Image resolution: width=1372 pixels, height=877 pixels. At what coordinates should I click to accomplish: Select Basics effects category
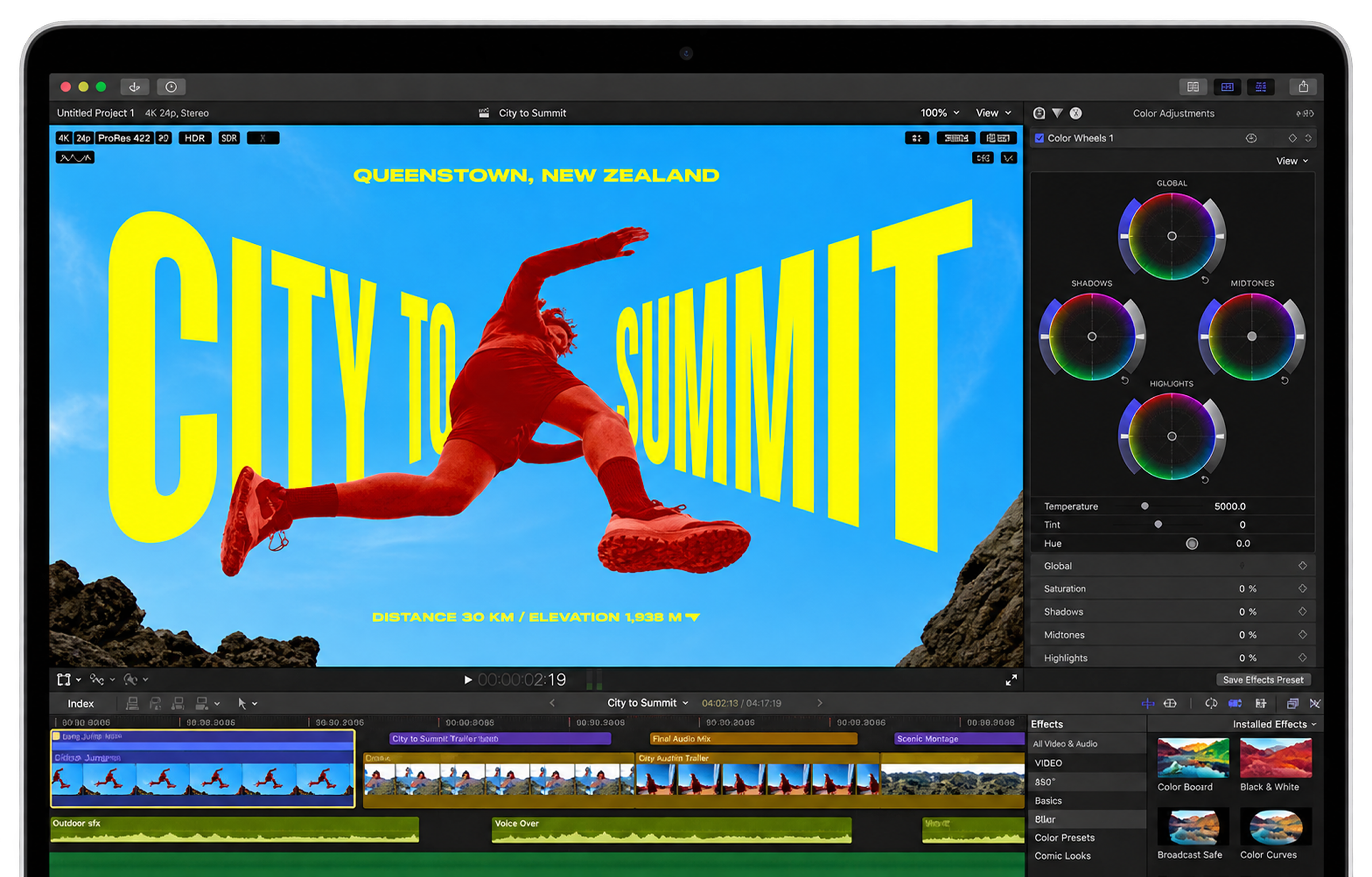(x=1086, y=801)
